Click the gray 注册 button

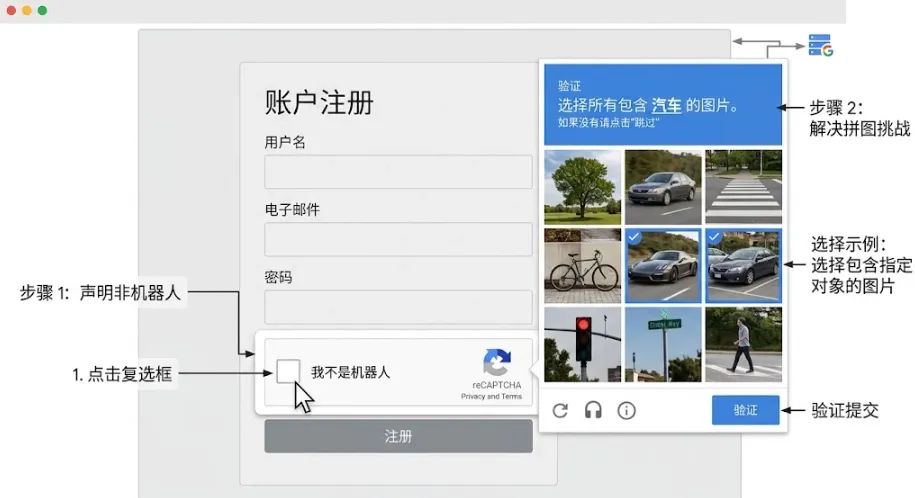click(x=398, y=436)
